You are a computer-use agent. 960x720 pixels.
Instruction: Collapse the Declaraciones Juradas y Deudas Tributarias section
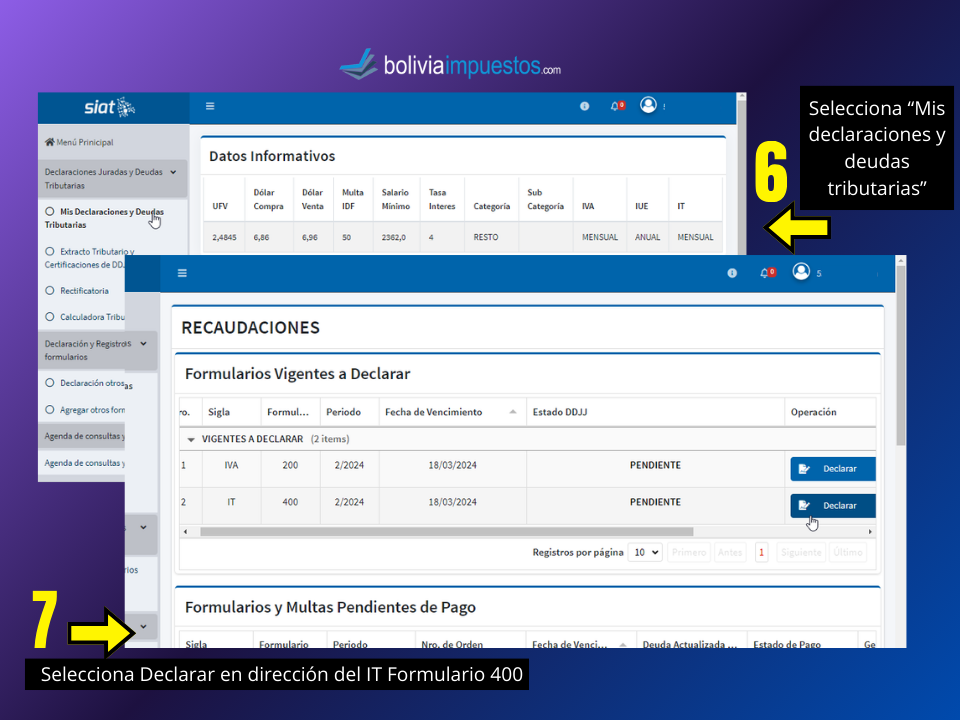coord(173,172)
